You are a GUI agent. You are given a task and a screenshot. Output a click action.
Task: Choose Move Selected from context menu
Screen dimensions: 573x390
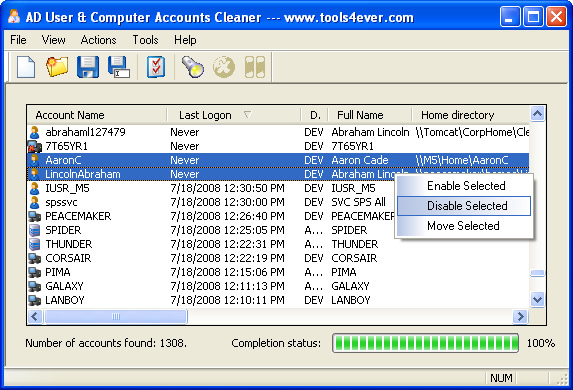464,226
